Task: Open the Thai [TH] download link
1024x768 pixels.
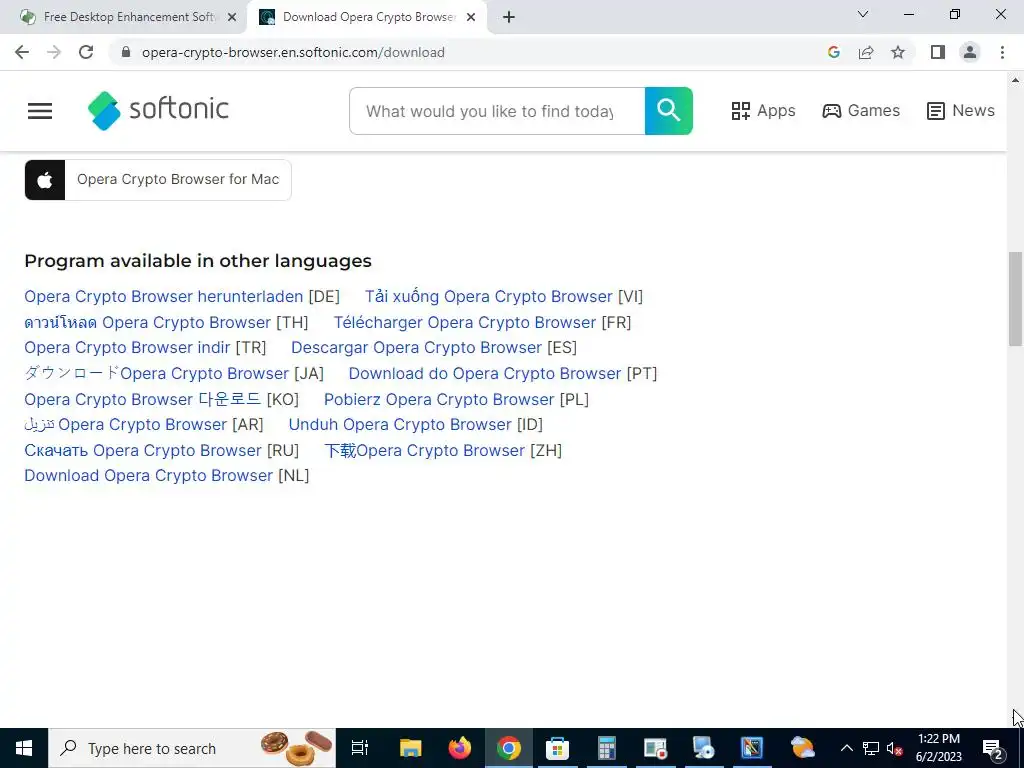Action: coord(148,323)
